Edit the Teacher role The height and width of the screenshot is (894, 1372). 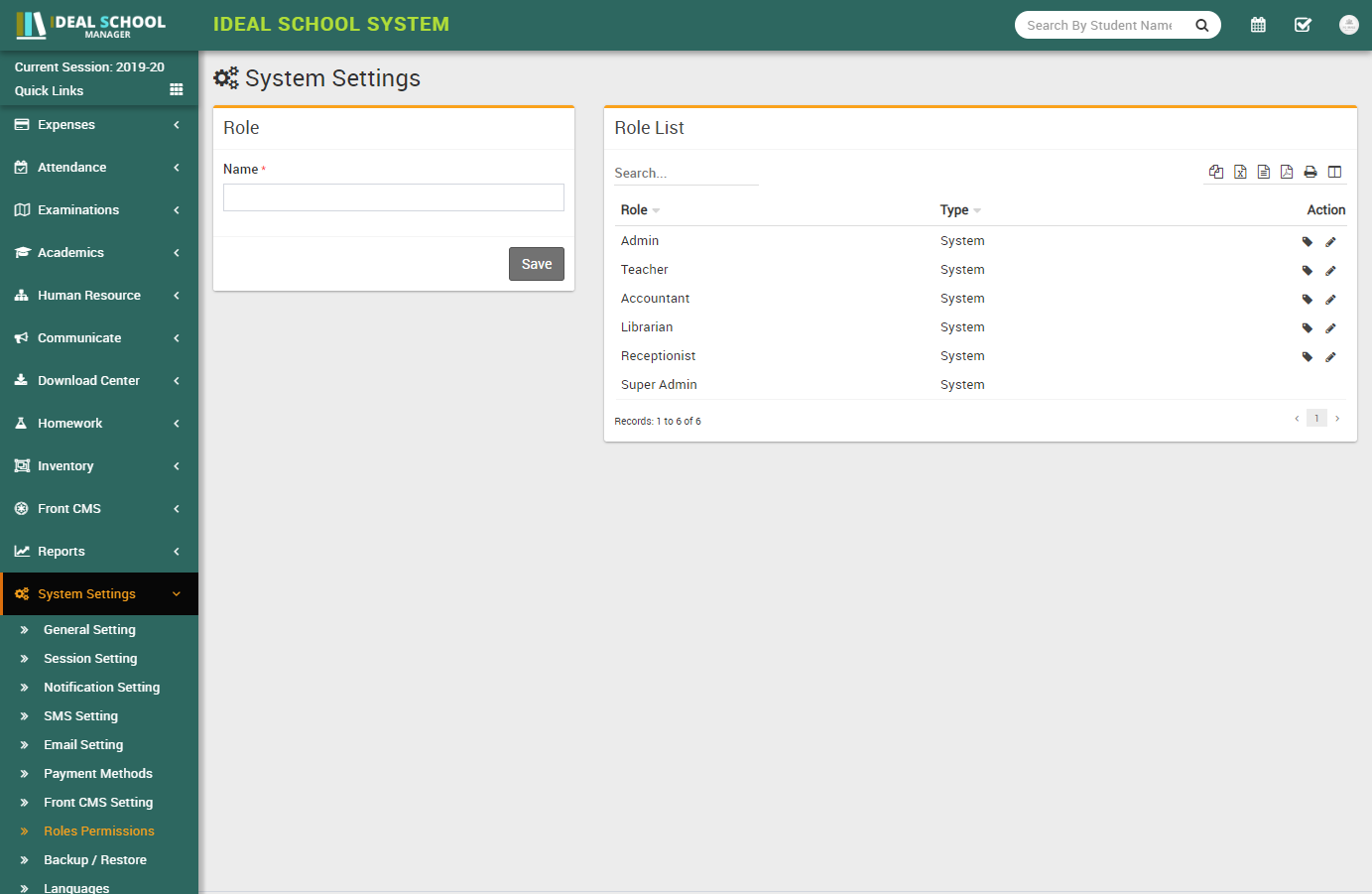coord(1330,270)
